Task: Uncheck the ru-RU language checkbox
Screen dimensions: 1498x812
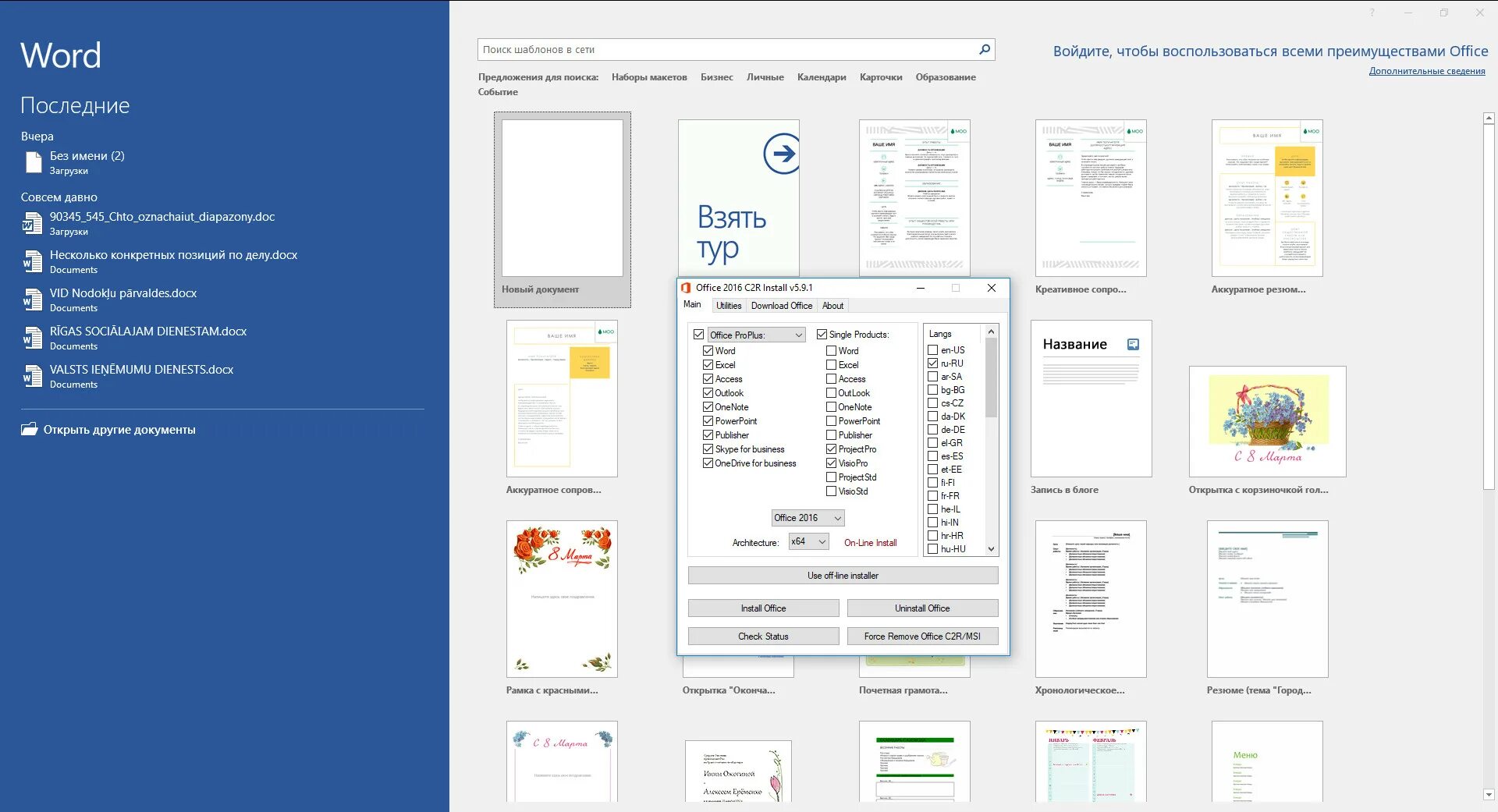Action: coord(932,363)
